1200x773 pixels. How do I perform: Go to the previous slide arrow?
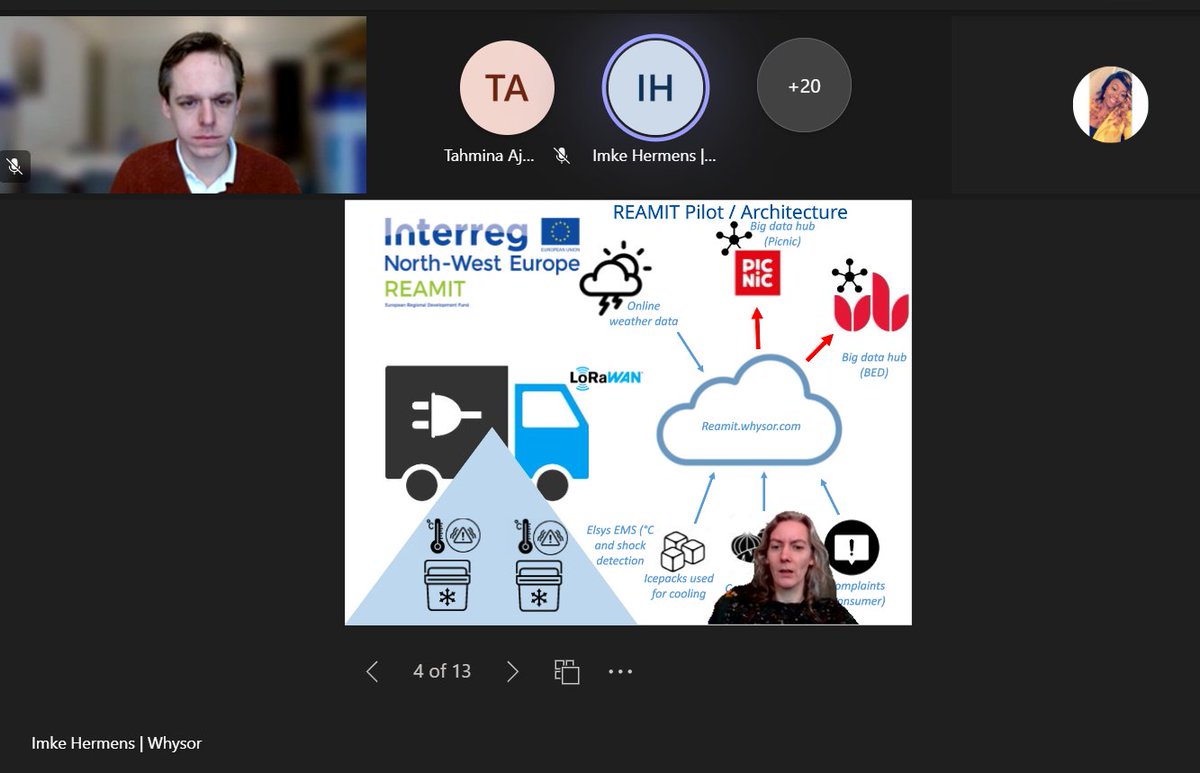[372, 672]
